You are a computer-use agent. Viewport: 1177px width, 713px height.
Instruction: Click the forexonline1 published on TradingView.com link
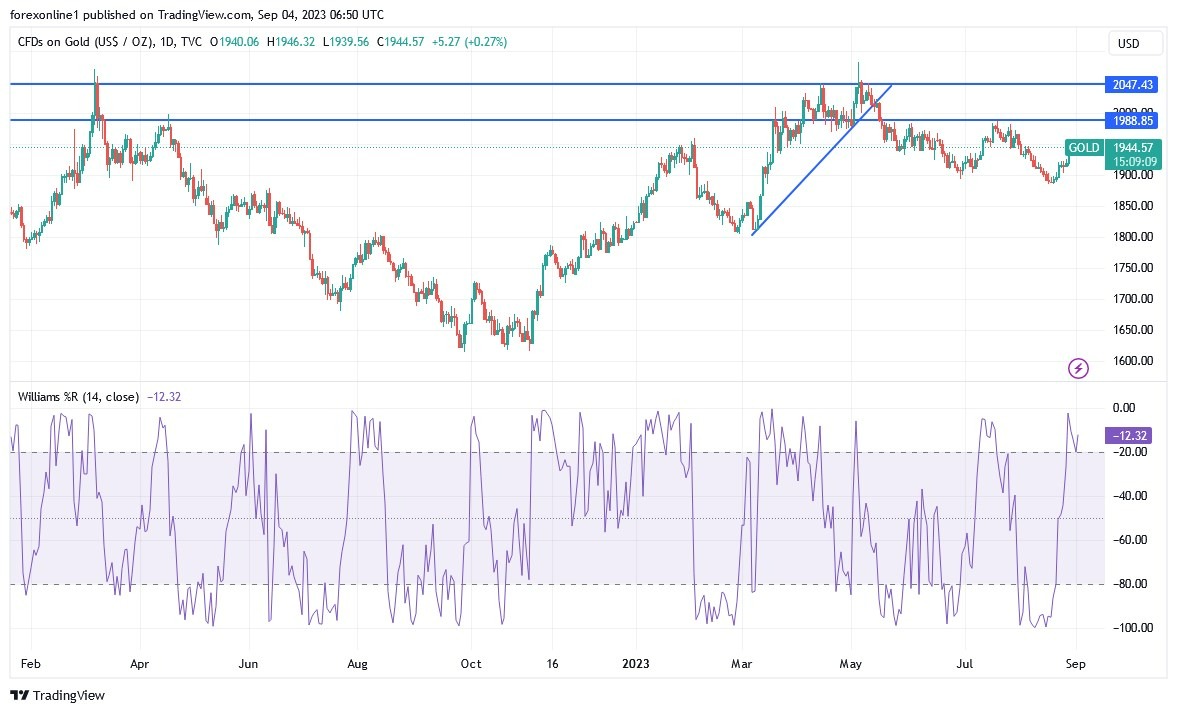click(x=110, y=15)
